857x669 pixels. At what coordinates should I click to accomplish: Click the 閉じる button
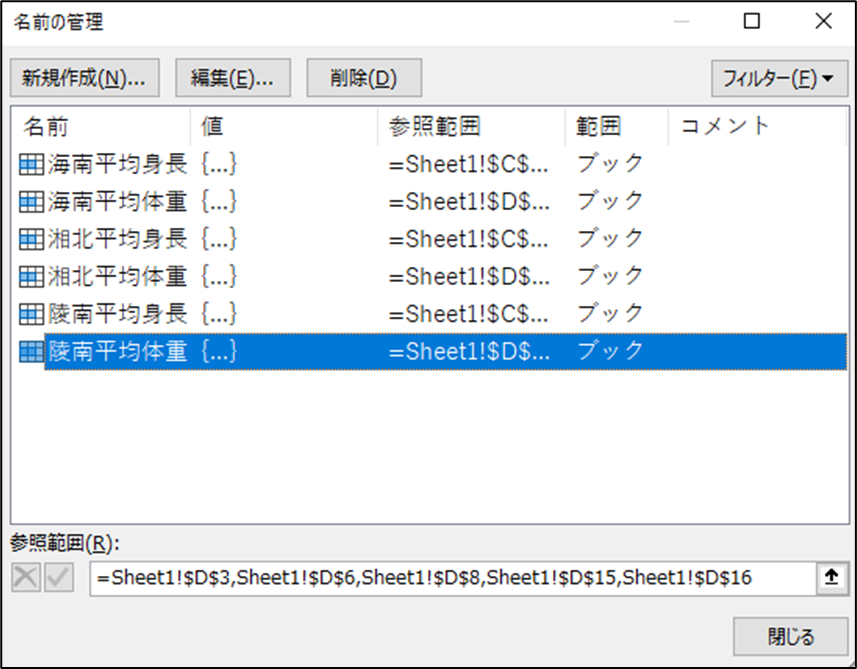(790, 637)
